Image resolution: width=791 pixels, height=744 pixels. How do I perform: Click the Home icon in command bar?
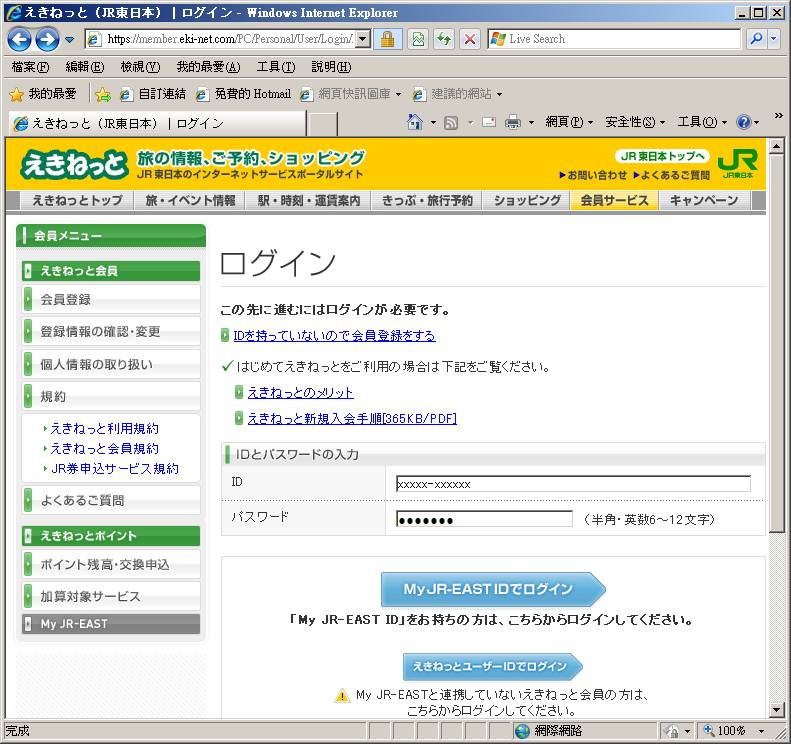click(415, 122)
